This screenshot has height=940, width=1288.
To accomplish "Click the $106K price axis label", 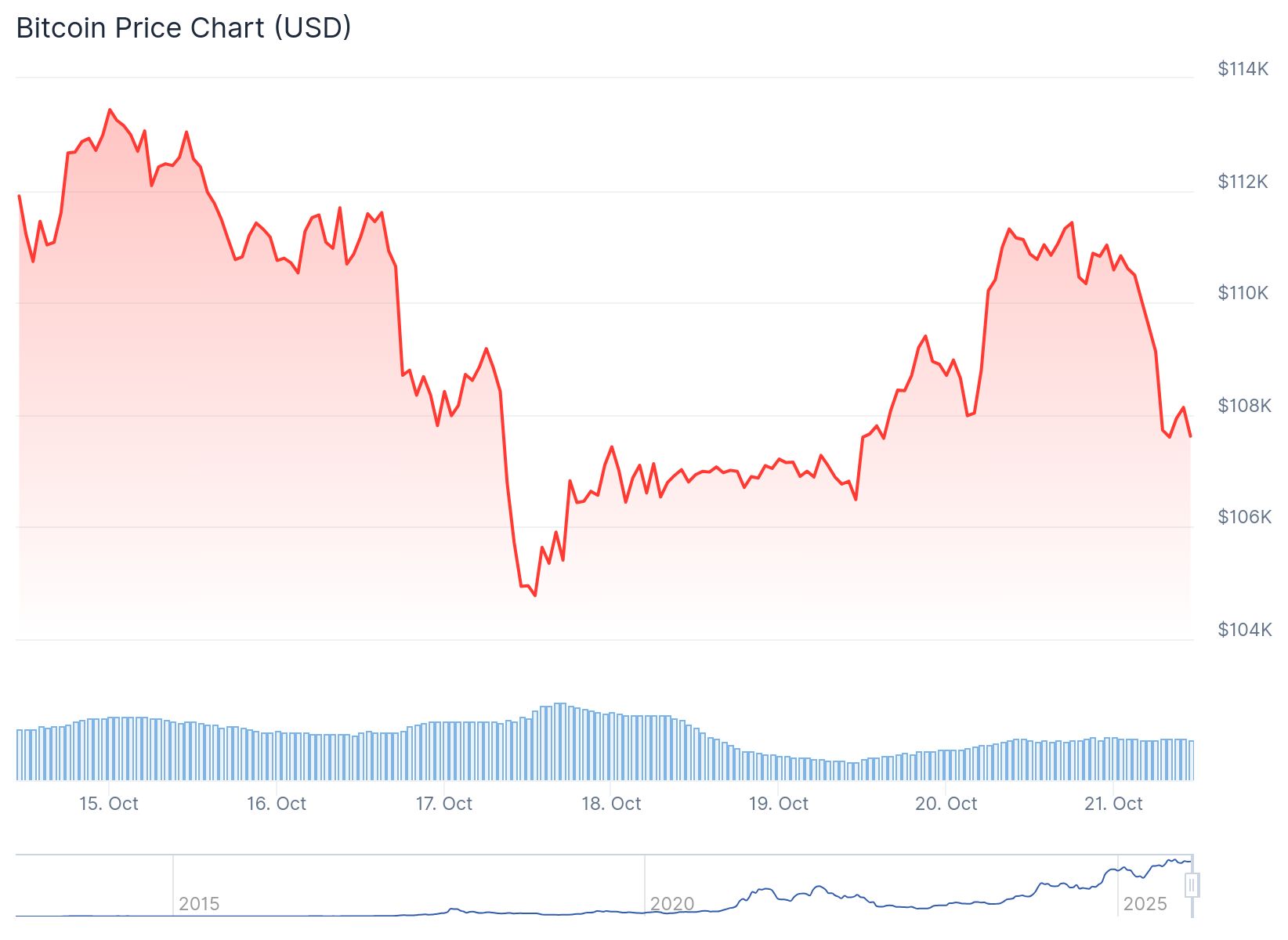I will pyautogui.click(x=1244, y=517).
